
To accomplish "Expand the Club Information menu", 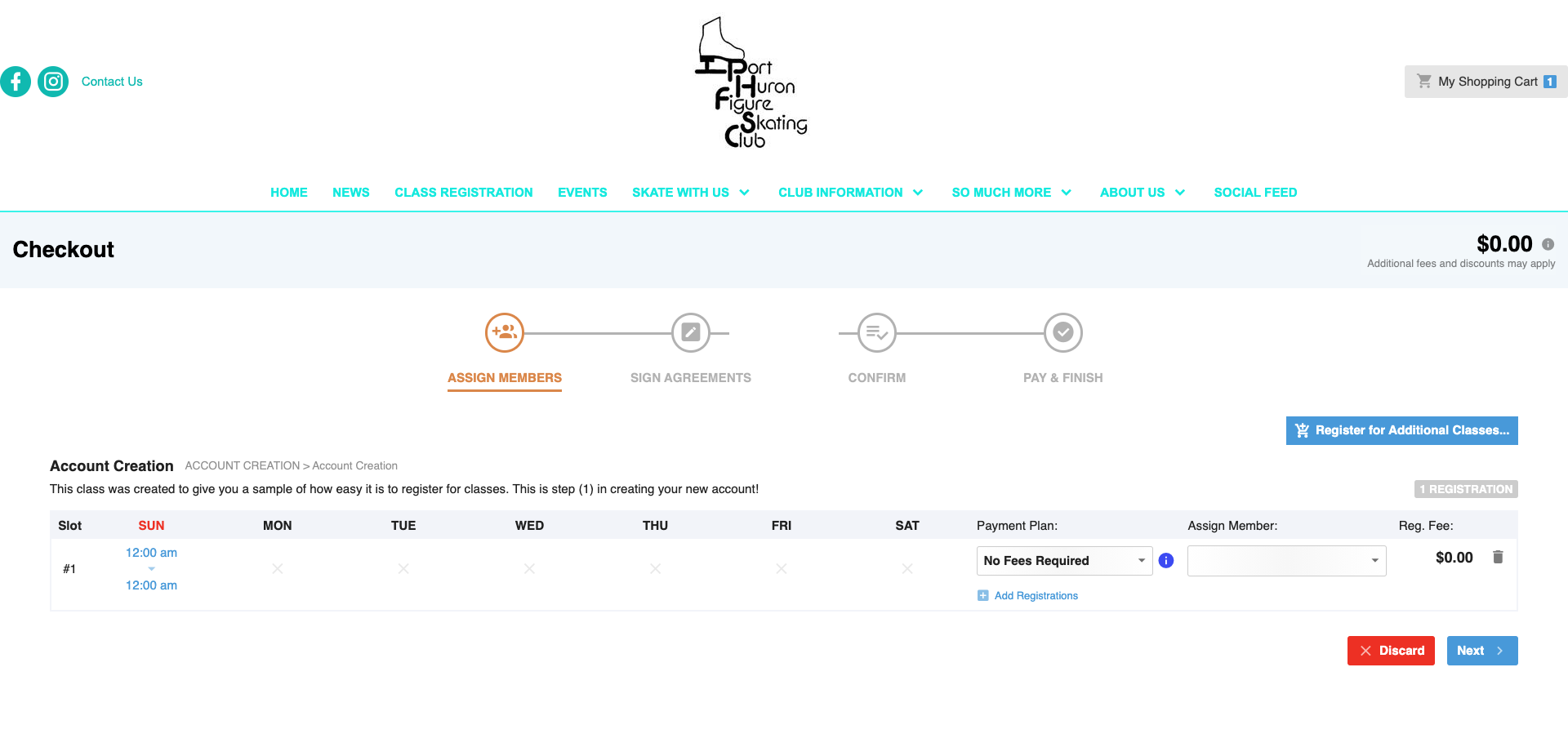I will point(849,193).
